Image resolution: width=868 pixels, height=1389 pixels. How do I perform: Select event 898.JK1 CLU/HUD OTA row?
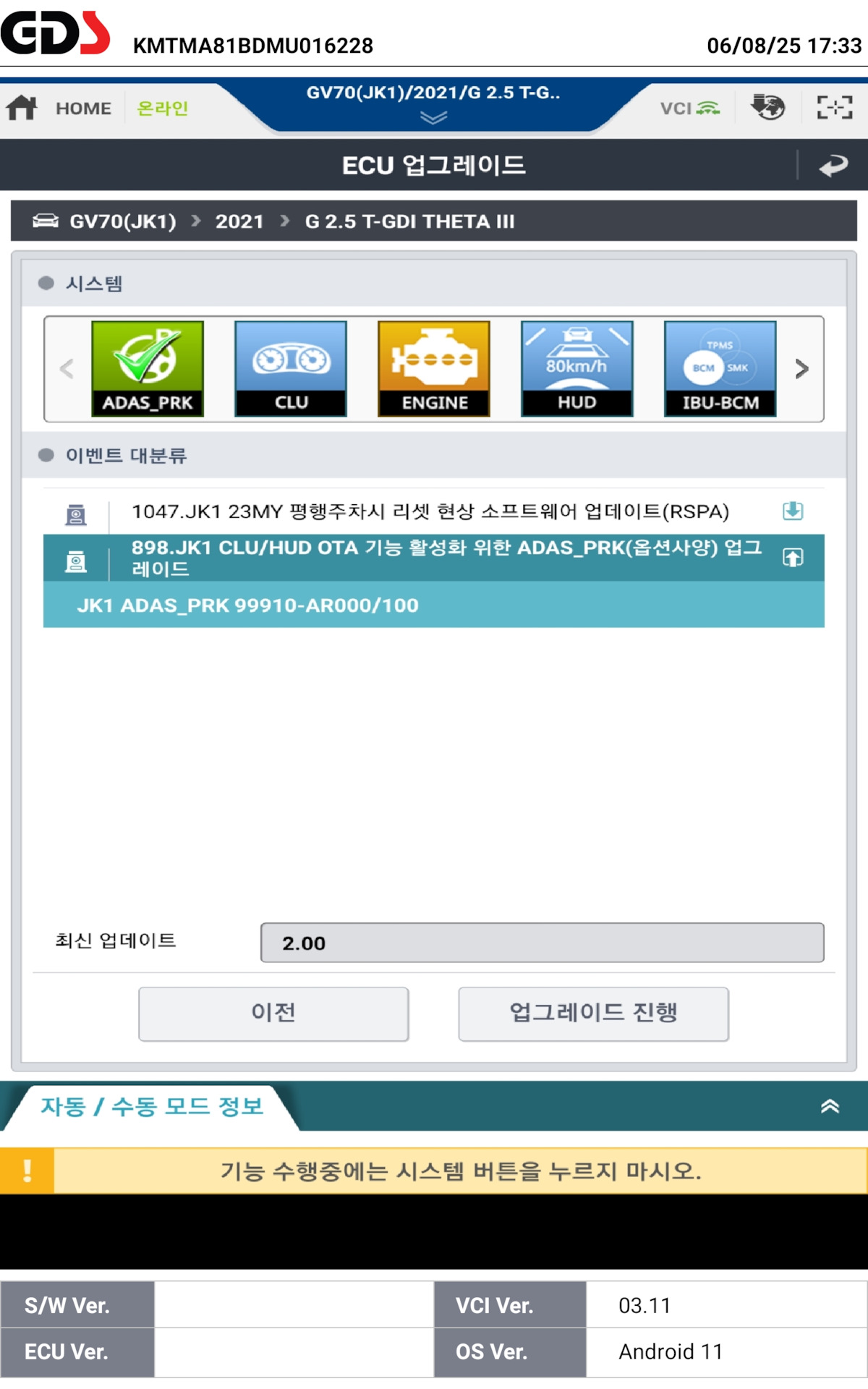tap(434, 558)
